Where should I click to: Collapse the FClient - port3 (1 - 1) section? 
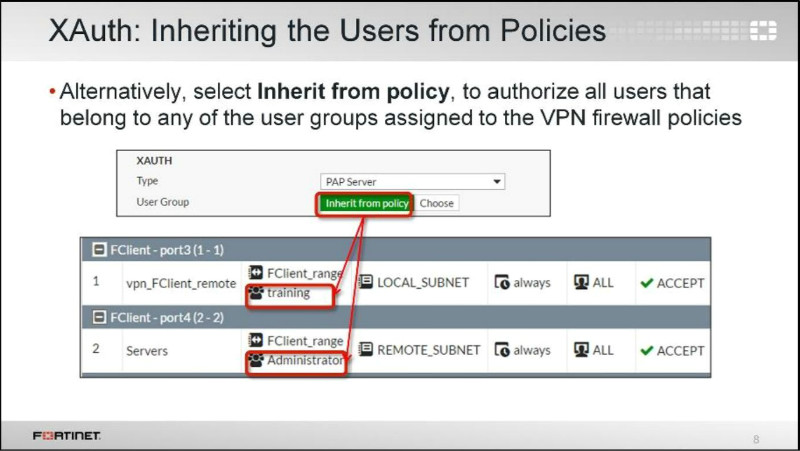[x=99, y=249]
